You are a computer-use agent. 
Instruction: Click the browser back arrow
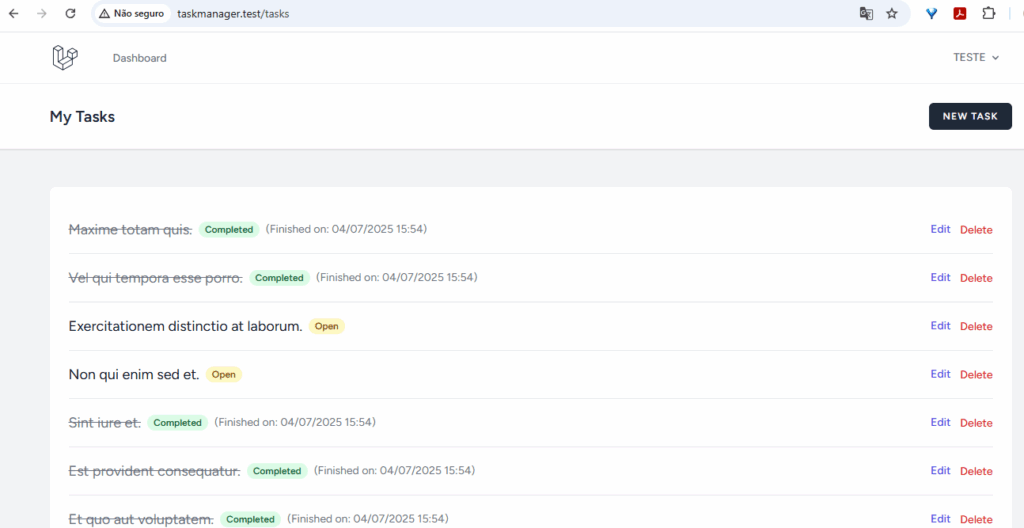(14, 14)
